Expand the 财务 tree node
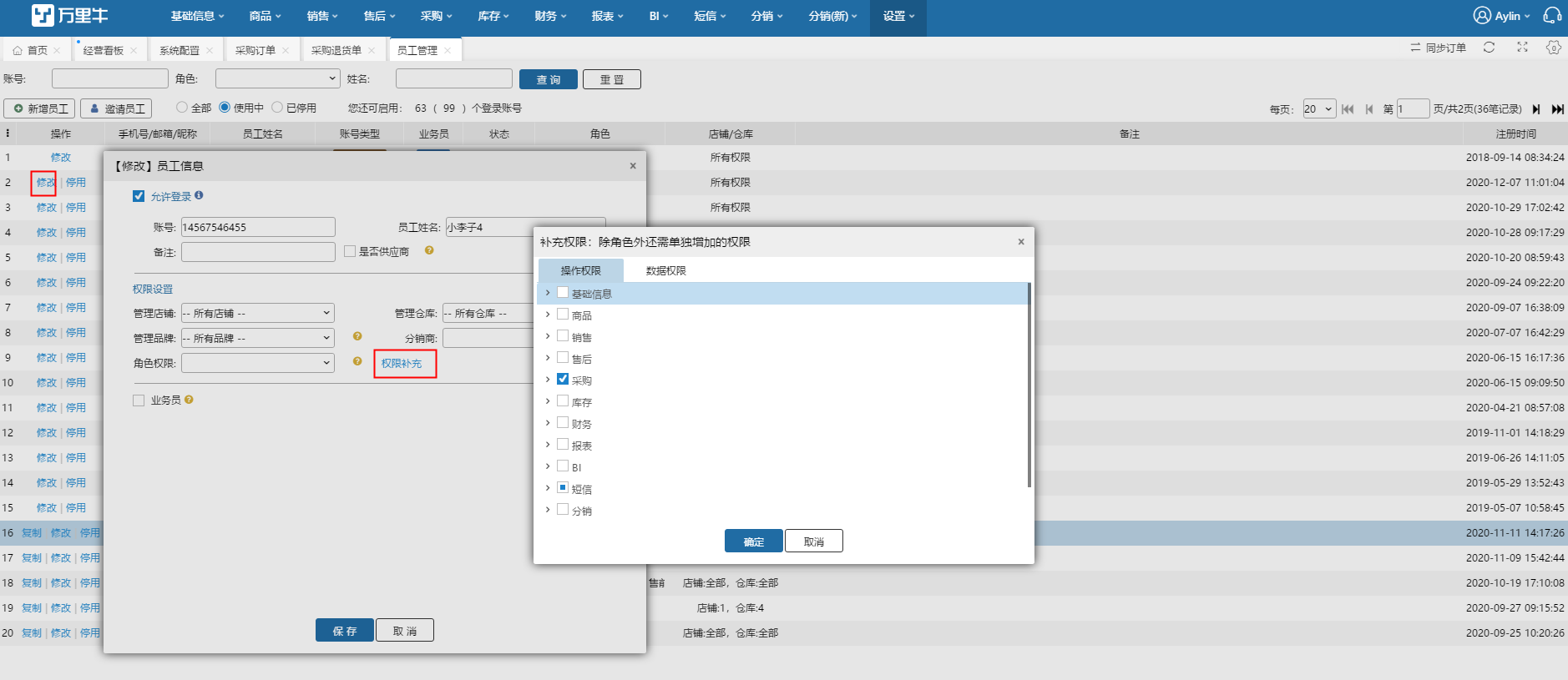1568x680 pixels. tap(548, 423)
